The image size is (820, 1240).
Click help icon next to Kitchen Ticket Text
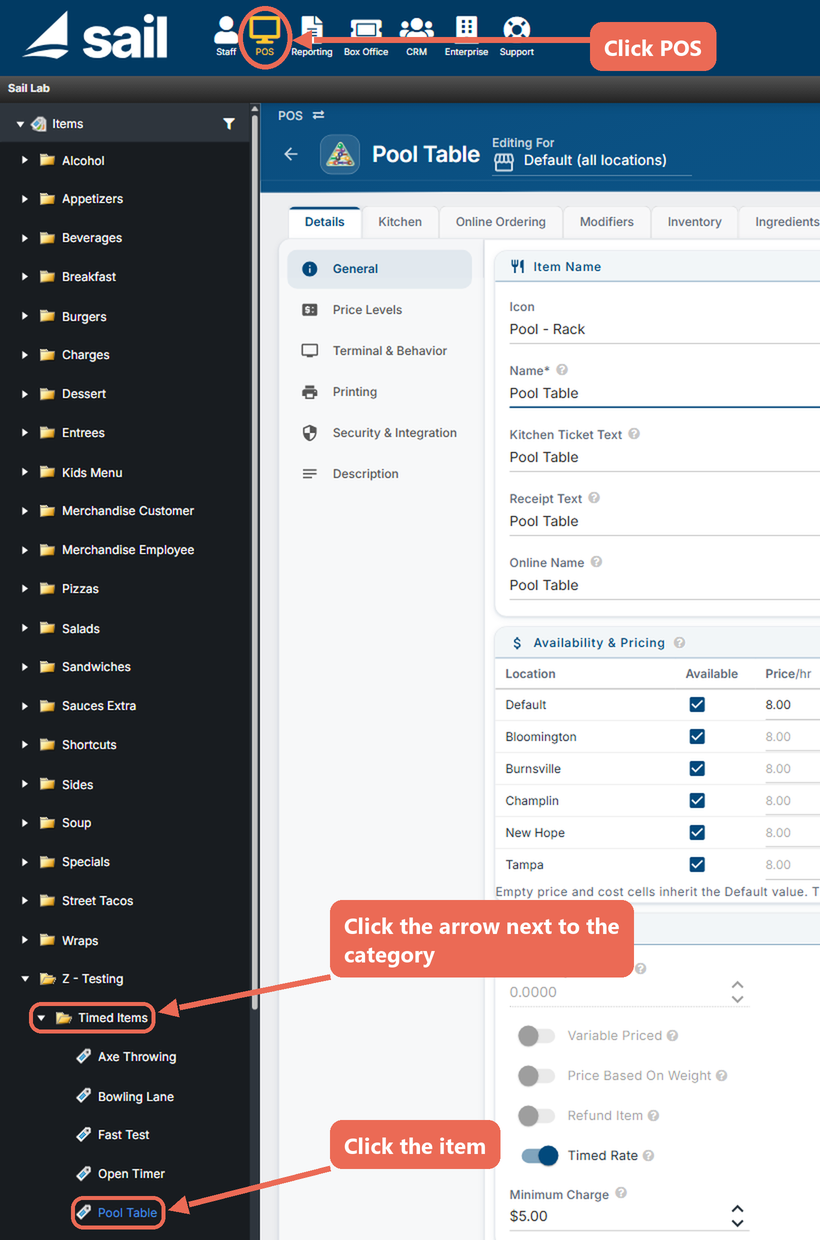point(634,434)
